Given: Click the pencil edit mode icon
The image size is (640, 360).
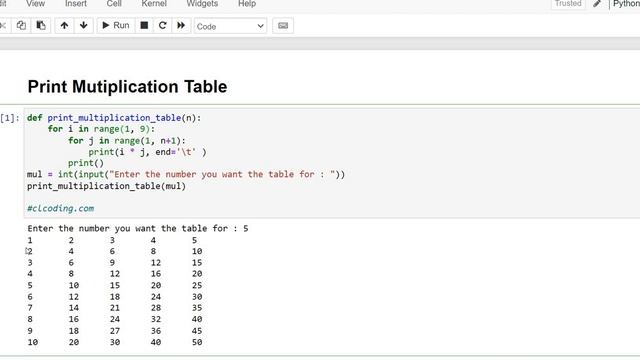Looking at the screenshot, I should coord(597,4).
